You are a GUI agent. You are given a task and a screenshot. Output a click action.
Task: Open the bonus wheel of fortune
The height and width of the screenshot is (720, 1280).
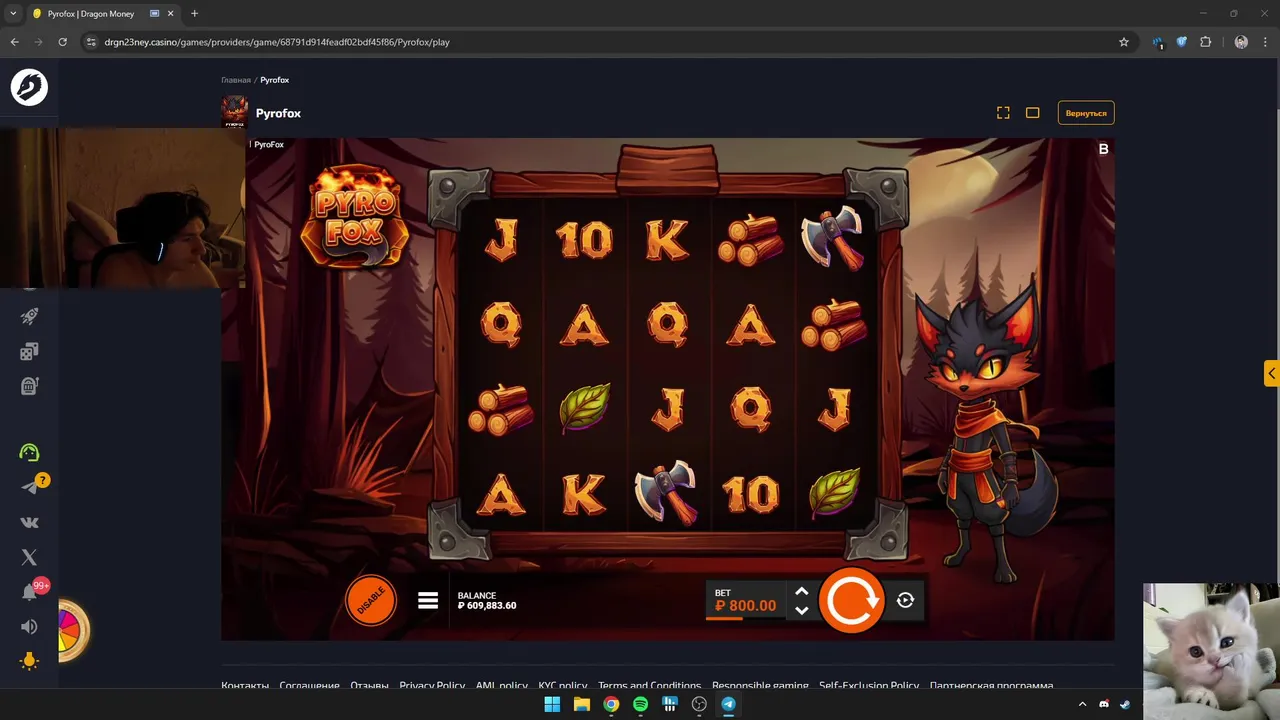73,630
